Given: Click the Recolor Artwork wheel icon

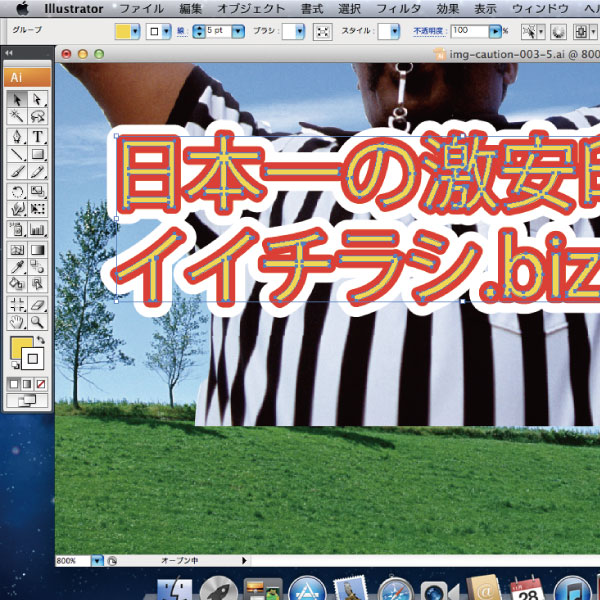Looking at the screenshot, I should click(x=558, y=32).
